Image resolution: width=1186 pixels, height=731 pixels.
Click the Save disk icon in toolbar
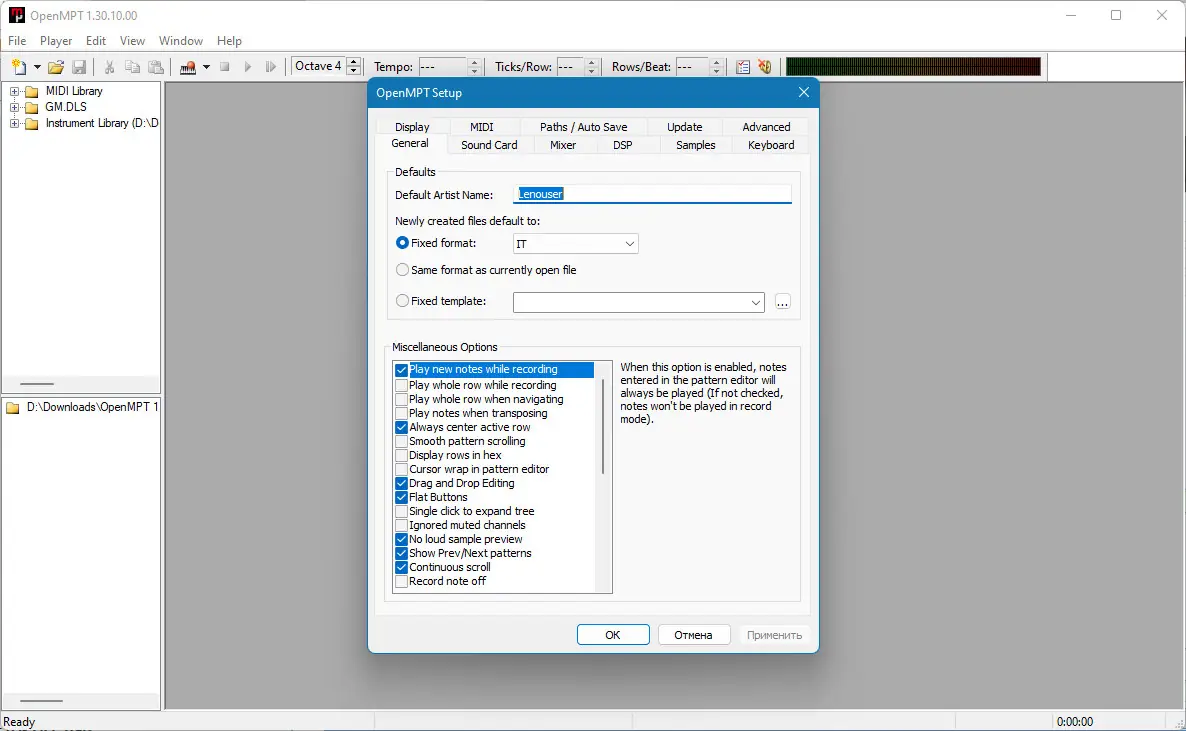(79, 67)
